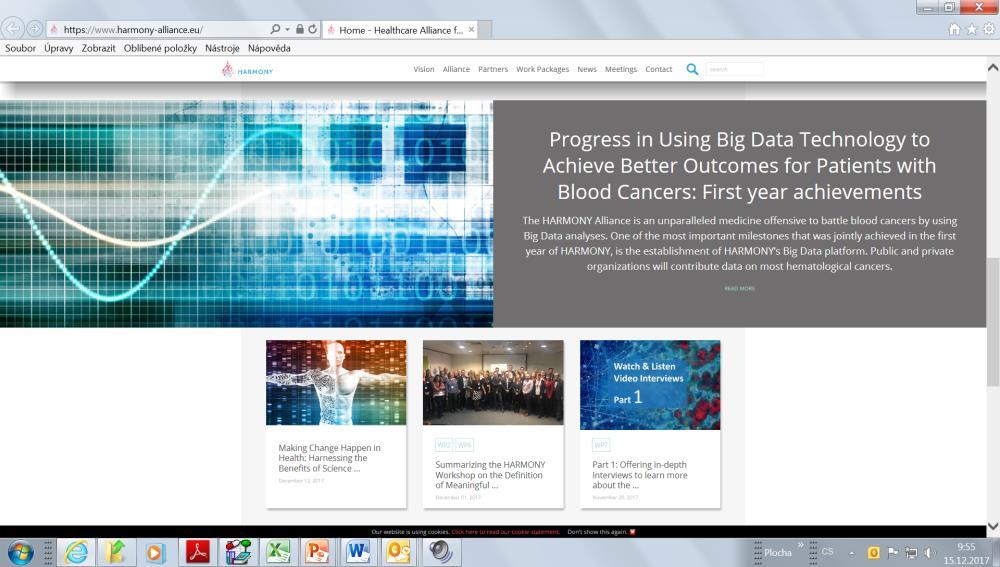Open the Meetings nav link
1000x567 pixels.
pyautogui.click(x=621, y=70)
